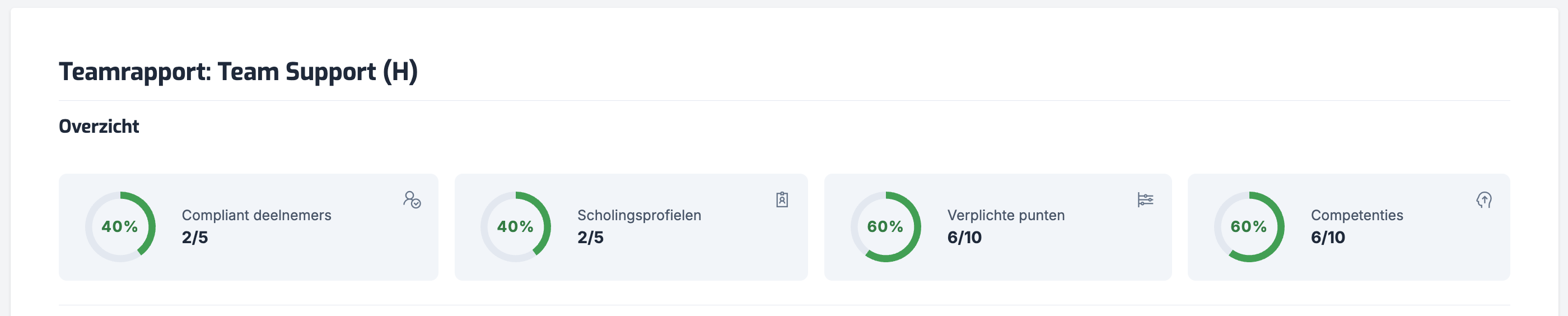Click the 60% text inside Competenties ring

coord(1248,227)
